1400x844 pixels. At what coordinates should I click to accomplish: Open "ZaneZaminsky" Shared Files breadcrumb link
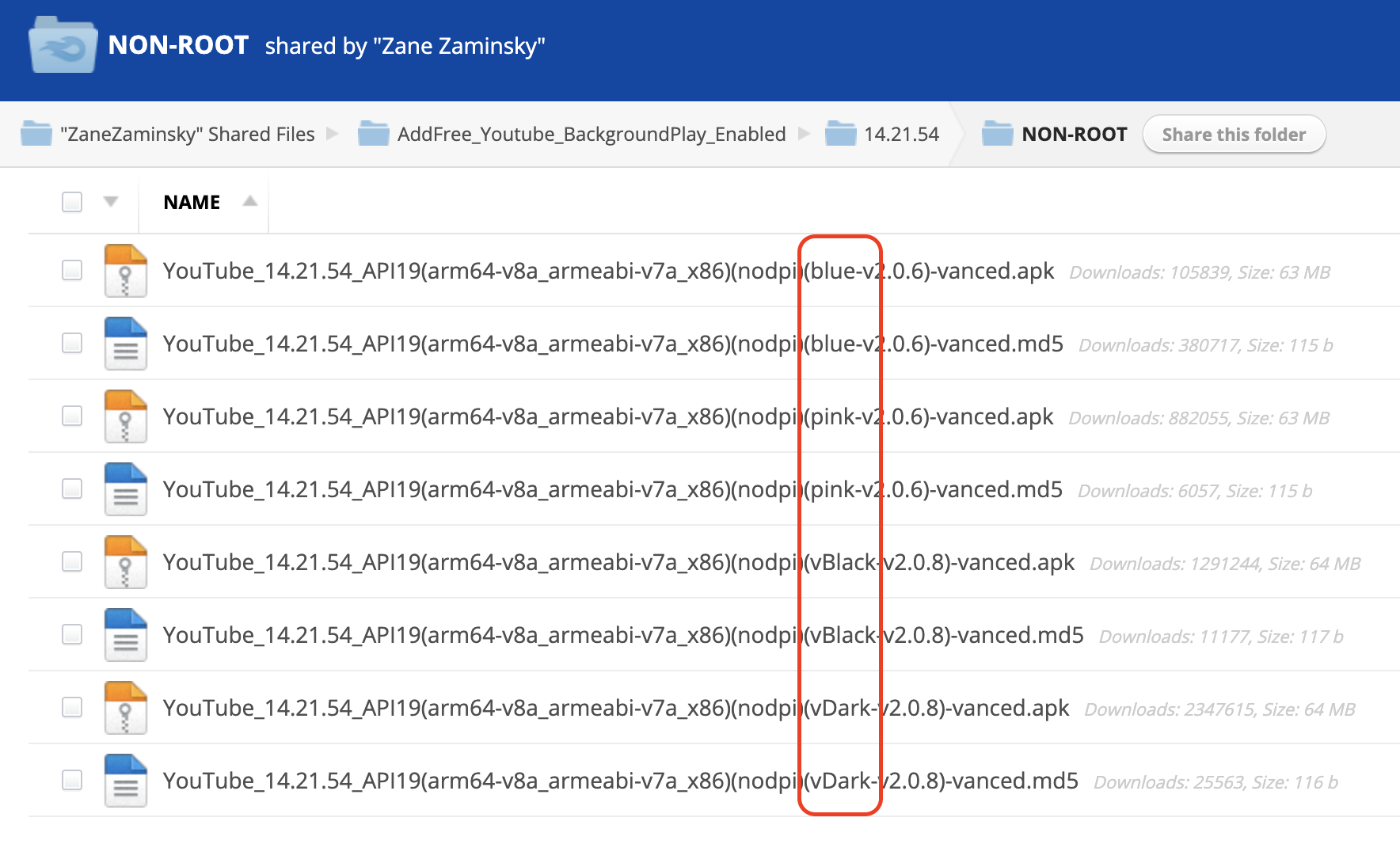[x=188, y=134]
